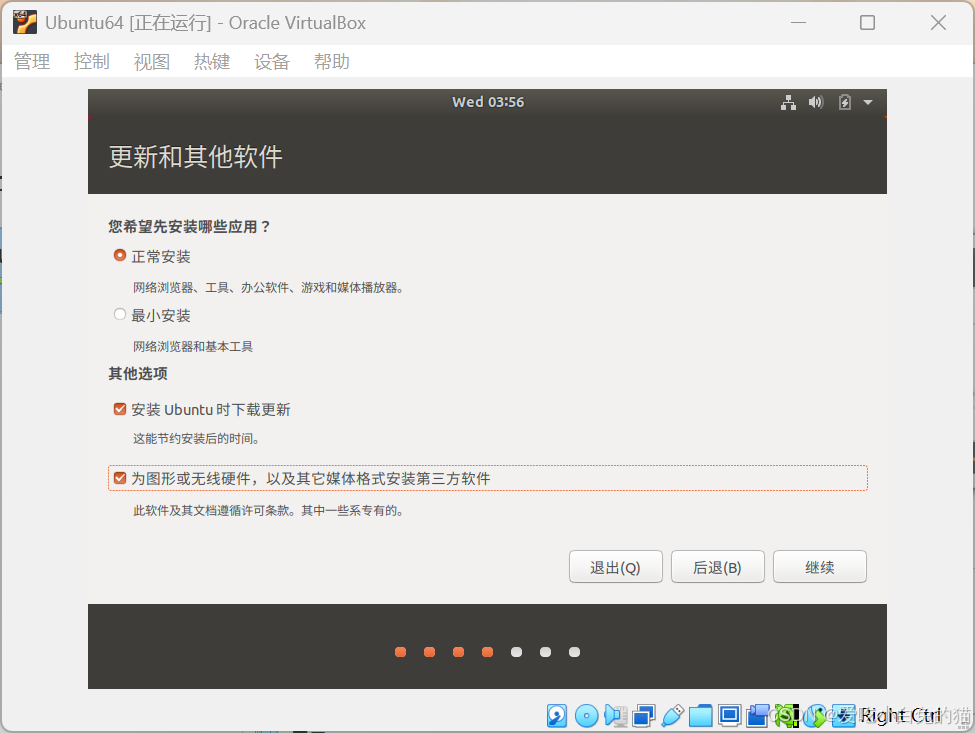Click 您希望先安装哪些应用？ question text
Viewport: 975px width, 733px height.
(190, 226)
